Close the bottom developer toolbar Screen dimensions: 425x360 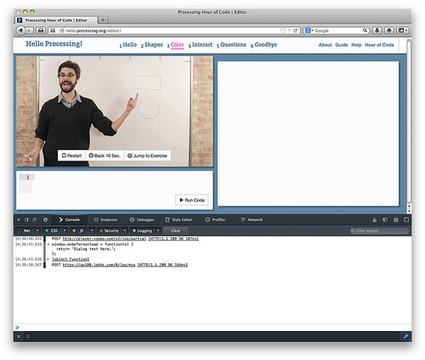[19, 336]
